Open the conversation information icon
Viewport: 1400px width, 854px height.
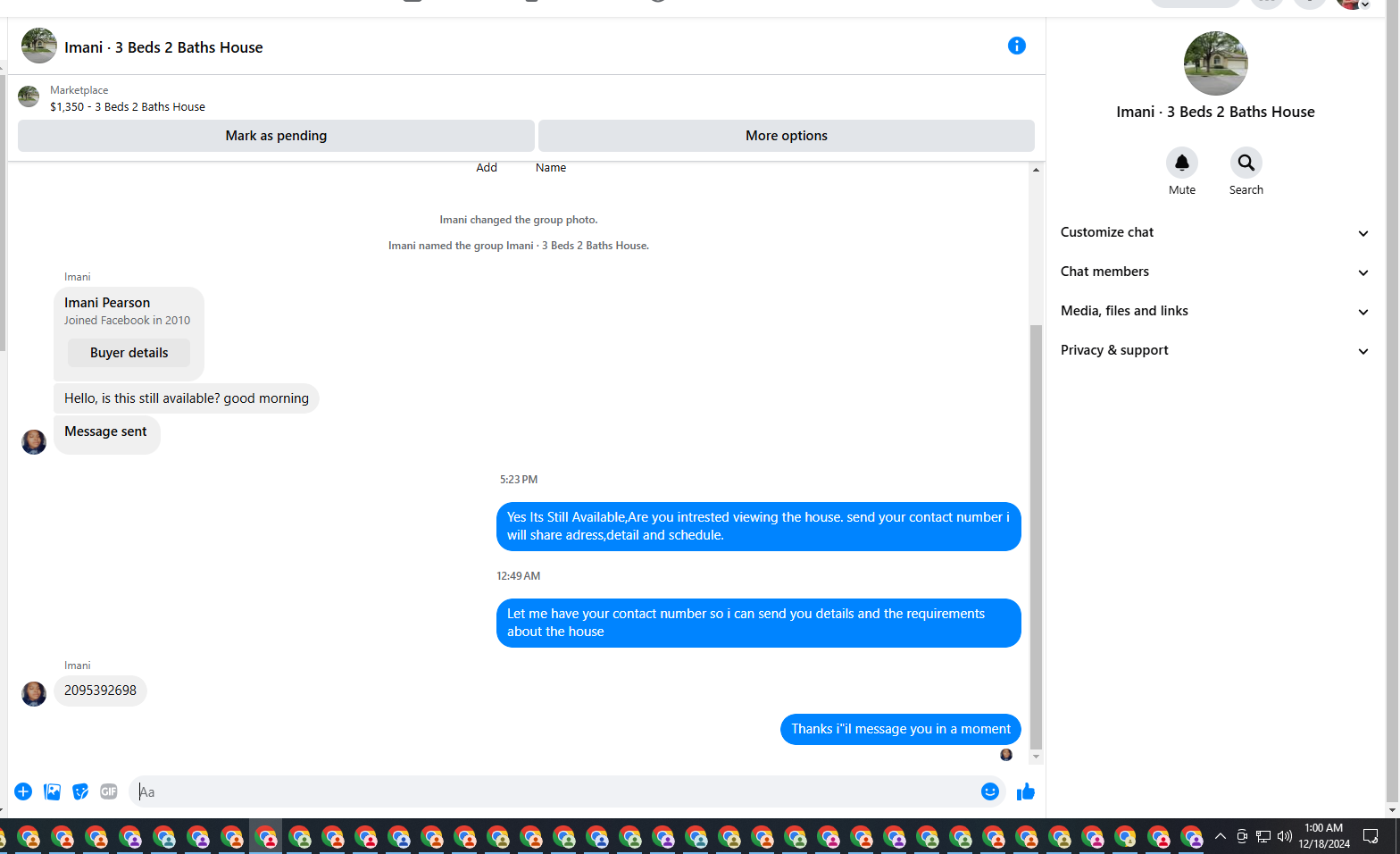(1016, 46)
